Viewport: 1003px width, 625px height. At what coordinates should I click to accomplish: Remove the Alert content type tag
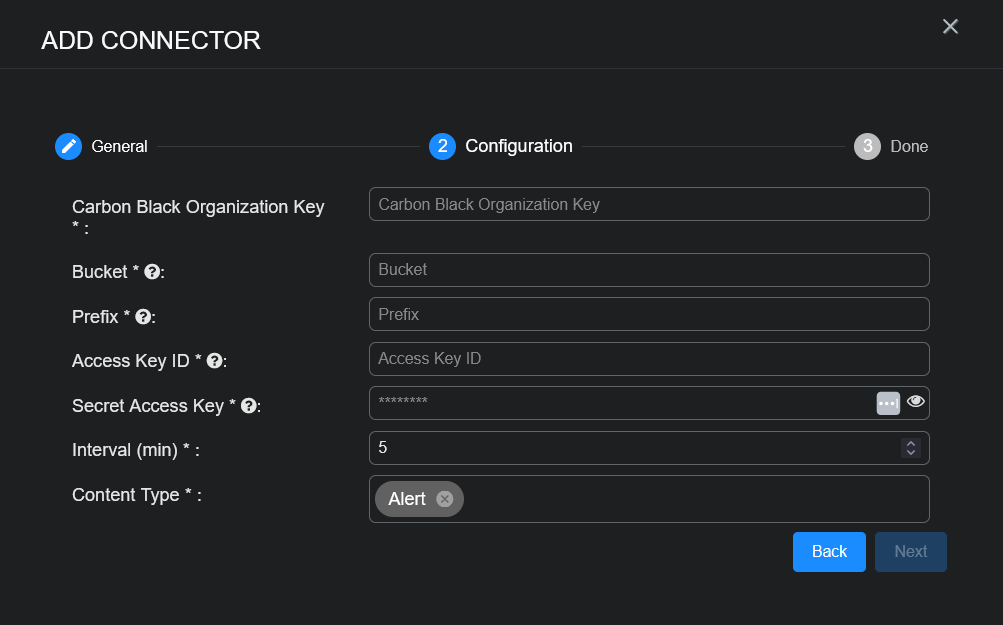pyautogui.click(x=445, y=499)
